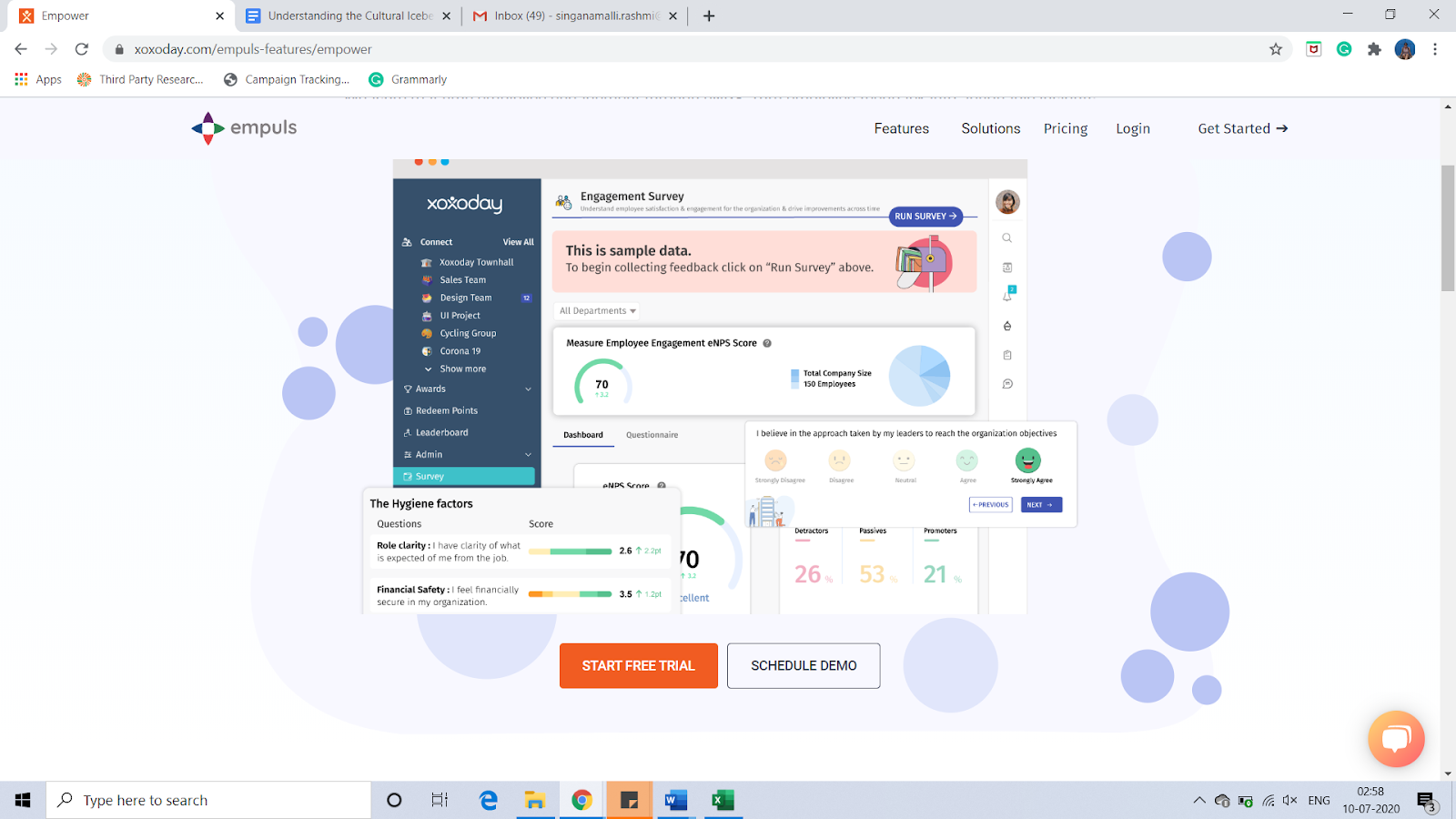Open the Third Party Research bookmark

pyautogui.click(x=140, y=79)
